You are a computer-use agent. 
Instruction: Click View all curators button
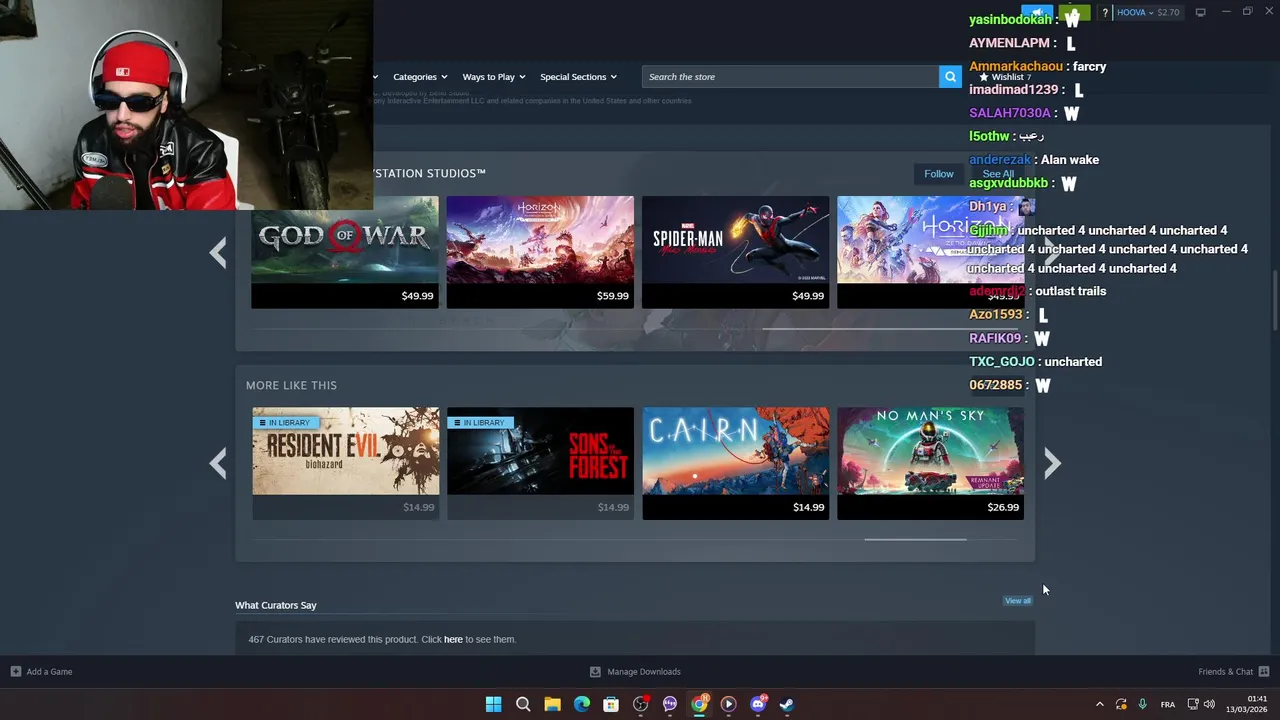(1018, 601)
